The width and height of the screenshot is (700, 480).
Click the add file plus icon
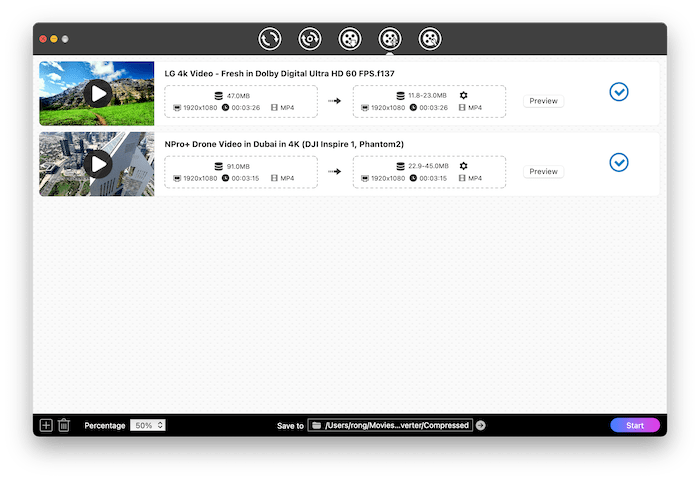[46, 425]
